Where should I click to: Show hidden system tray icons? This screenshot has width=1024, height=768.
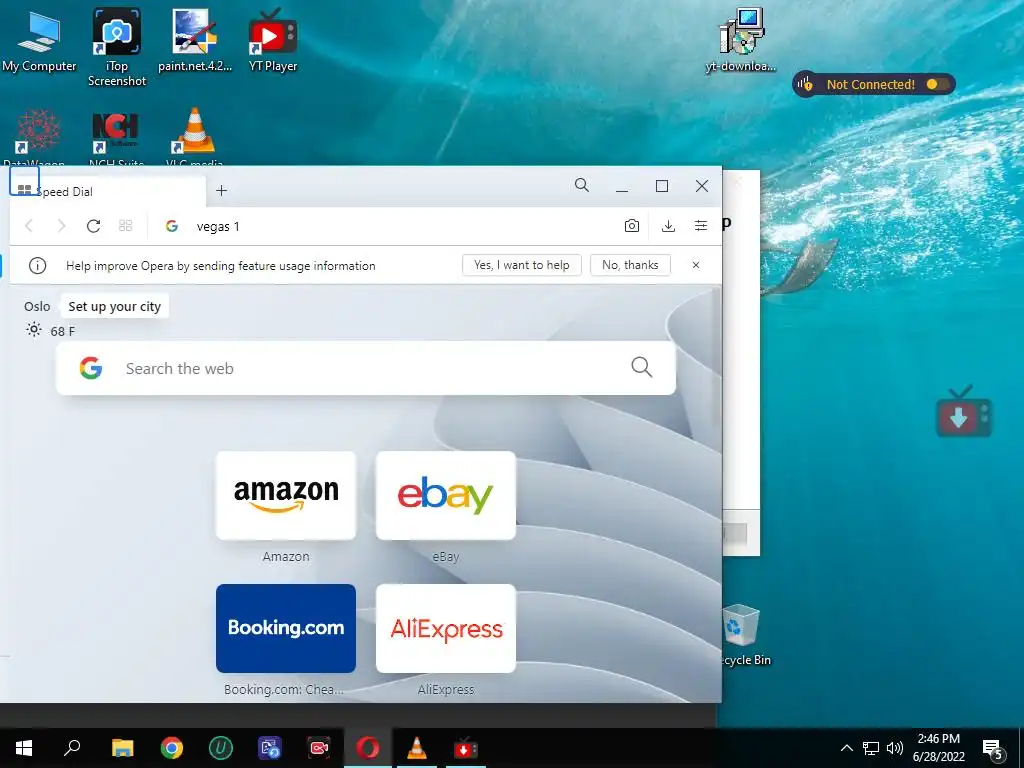tap(846, 748)
